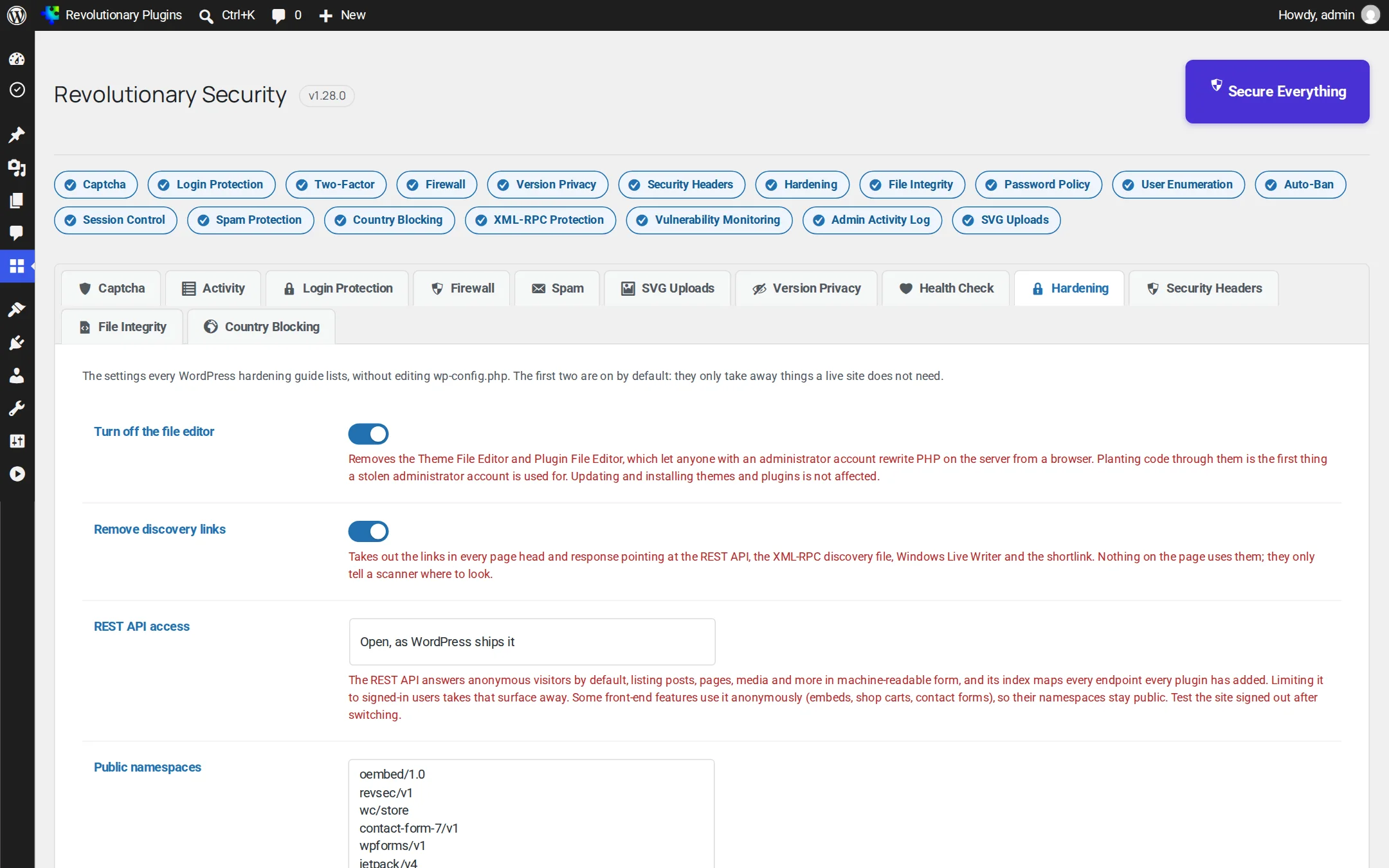
Task: Toggle Turn off the file editor switch
Action: click(368, 434)
